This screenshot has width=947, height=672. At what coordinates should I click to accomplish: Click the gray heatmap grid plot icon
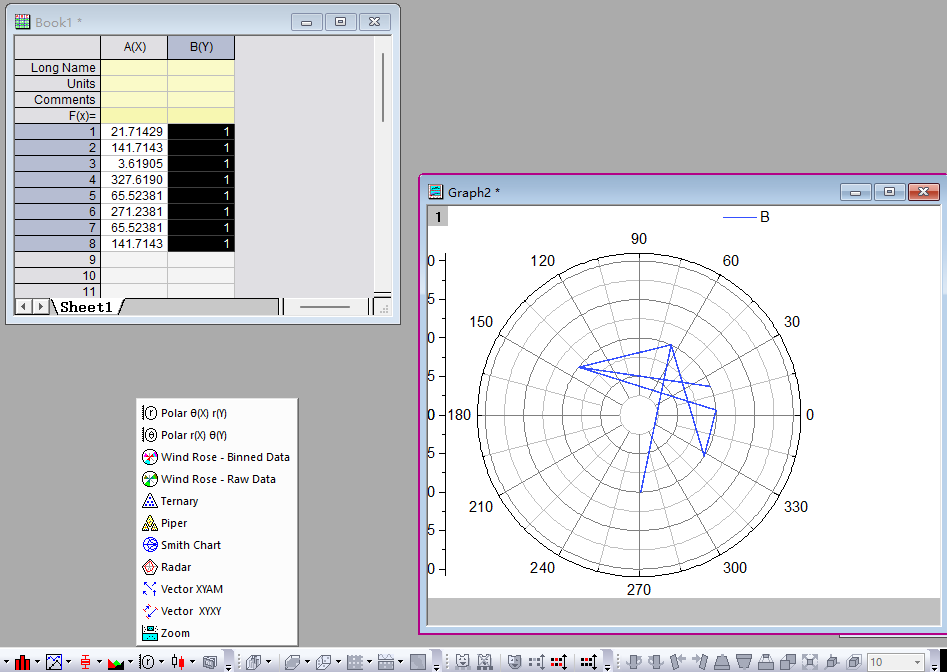point(355,662)
